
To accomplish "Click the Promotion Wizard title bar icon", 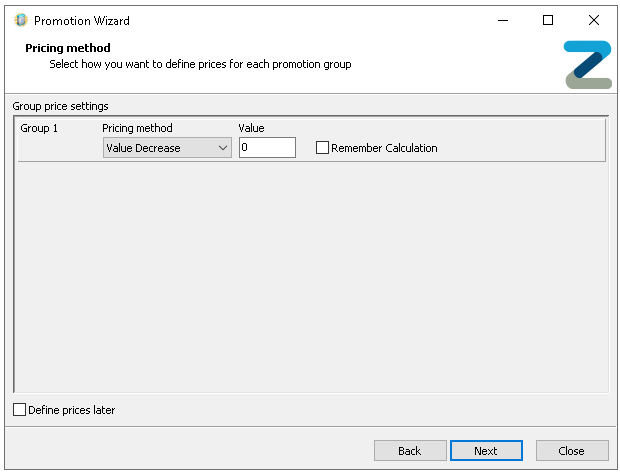I will 20,20.
